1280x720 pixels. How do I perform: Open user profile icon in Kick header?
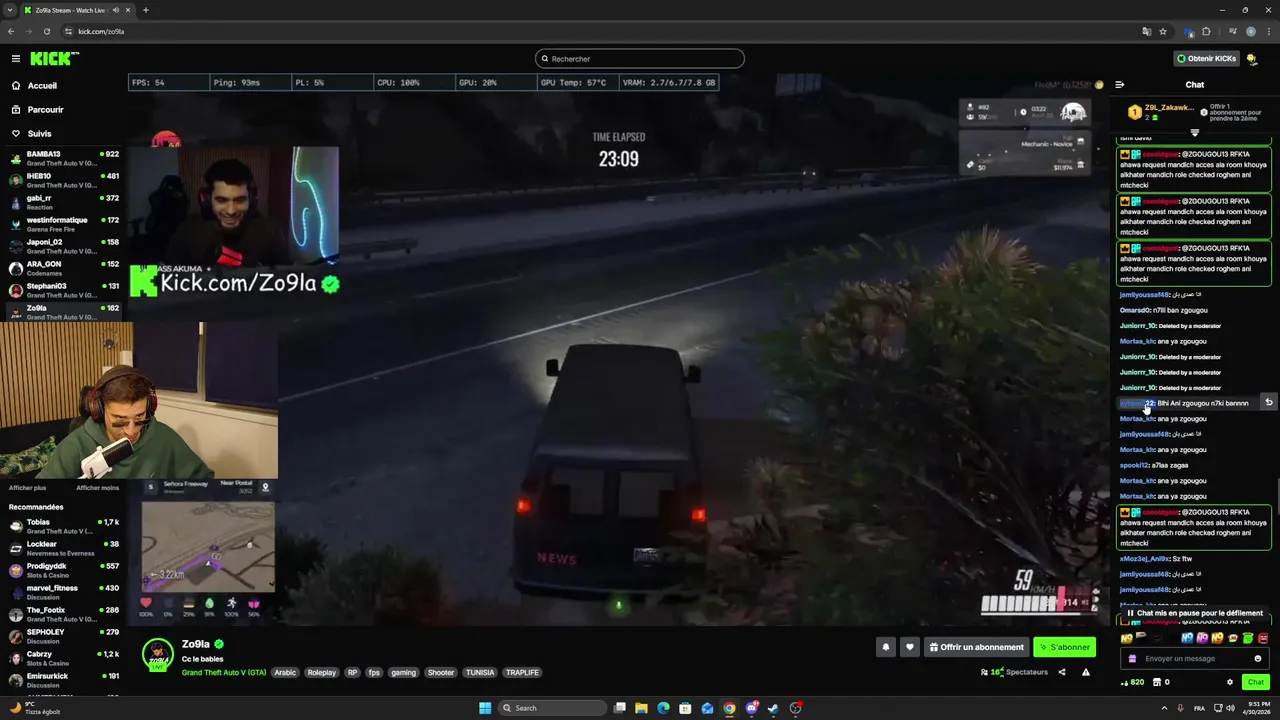pos(1252,59)
